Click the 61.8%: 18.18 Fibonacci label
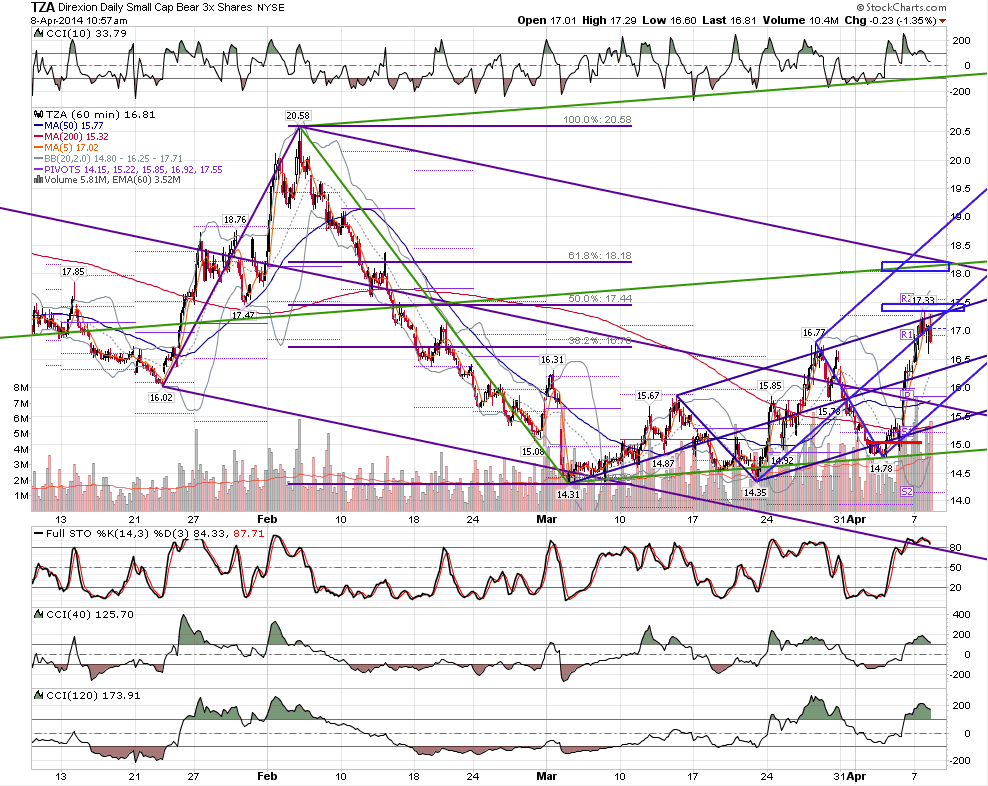The image size is (988, 786). (x=599, y=256)
